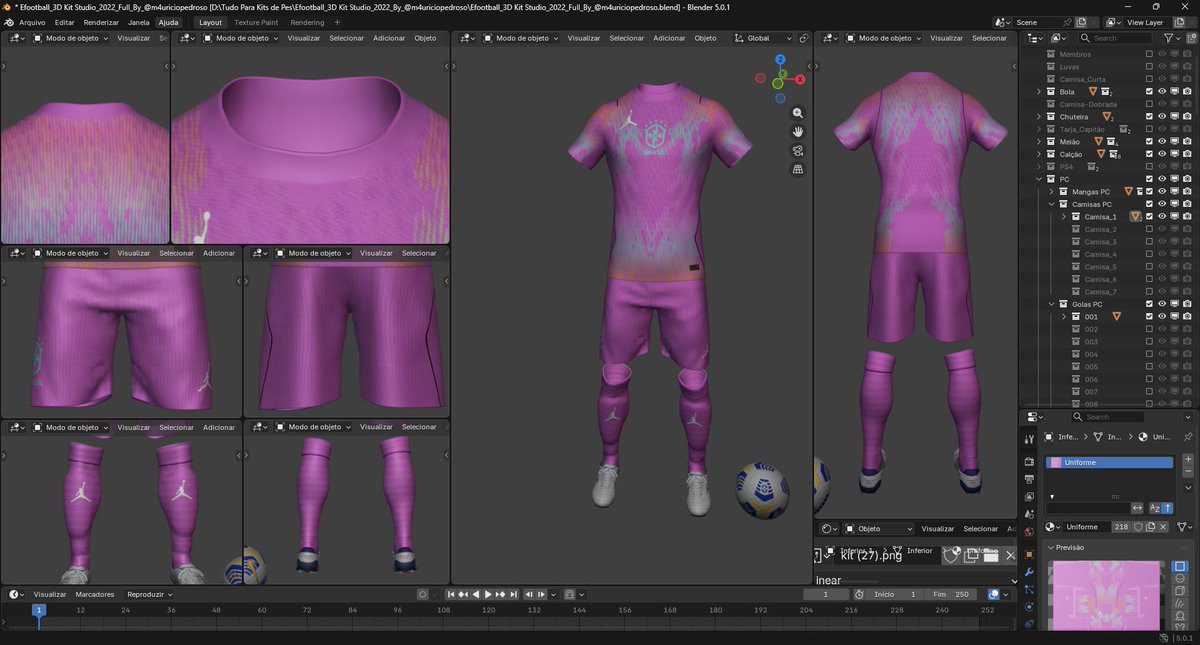The height and width of the screenshot is (645, 1200).
Task: Hide Calção collection via eye icon
Action: coord(1162,154)
